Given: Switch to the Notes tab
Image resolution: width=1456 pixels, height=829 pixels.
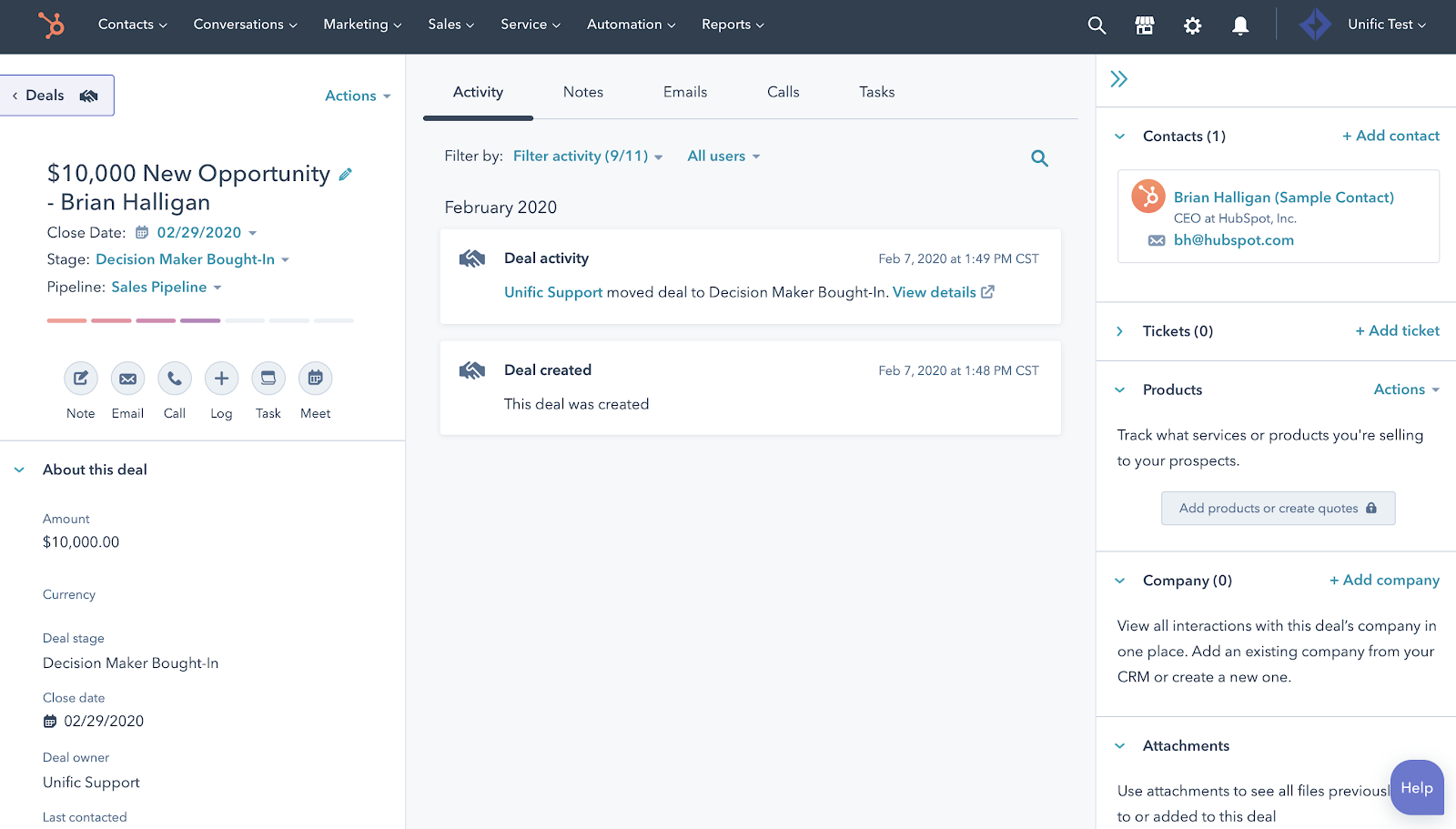Looking at the screenshot, I should (583, 92).
